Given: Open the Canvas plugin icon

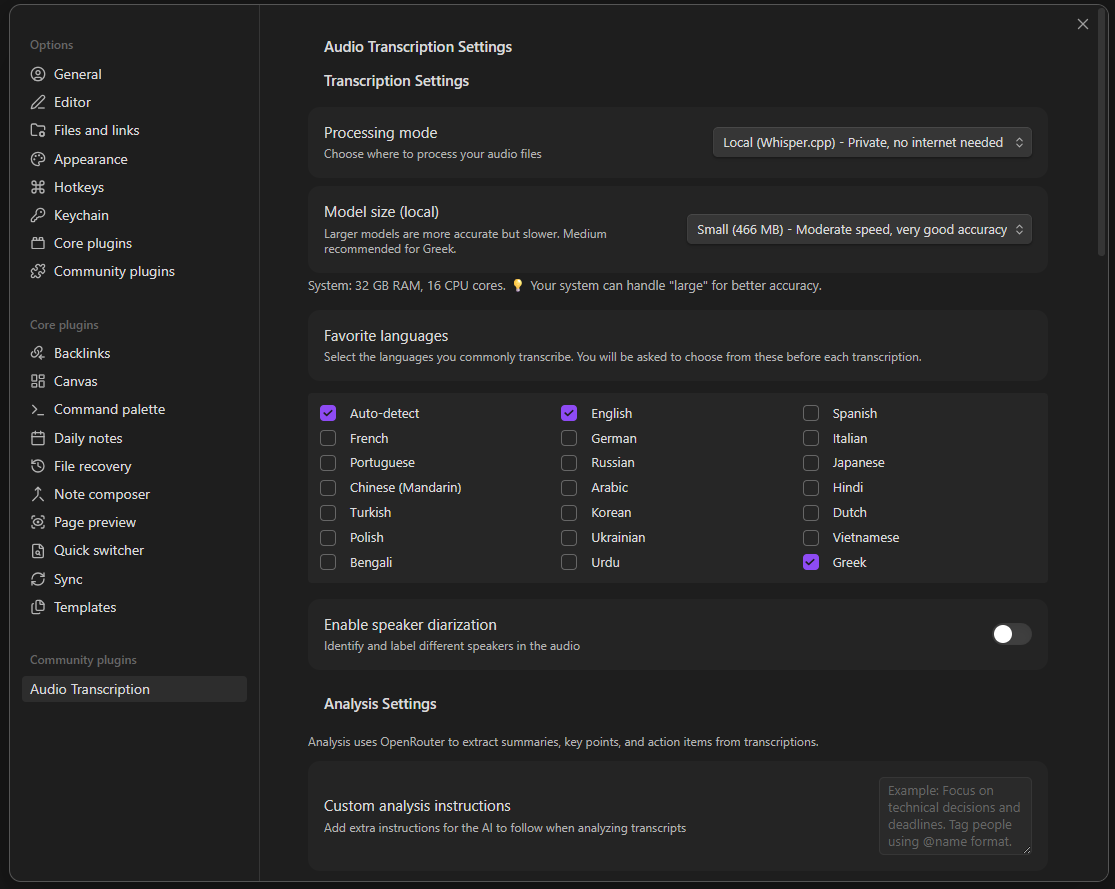Looking at the screenshot, I should (40, 381).
